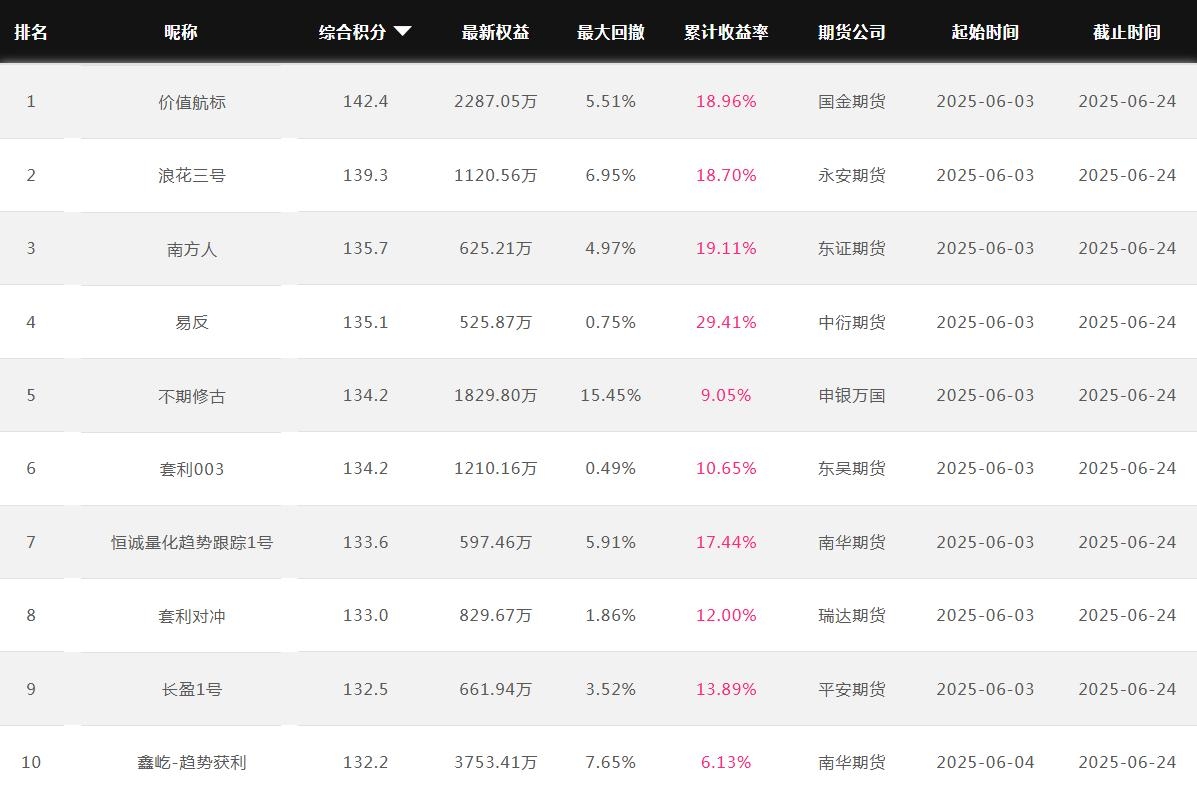The width and height of the screenshot is (1197, 796).
Task: Click the 起始时间 column header
Action: pos(986,32)
